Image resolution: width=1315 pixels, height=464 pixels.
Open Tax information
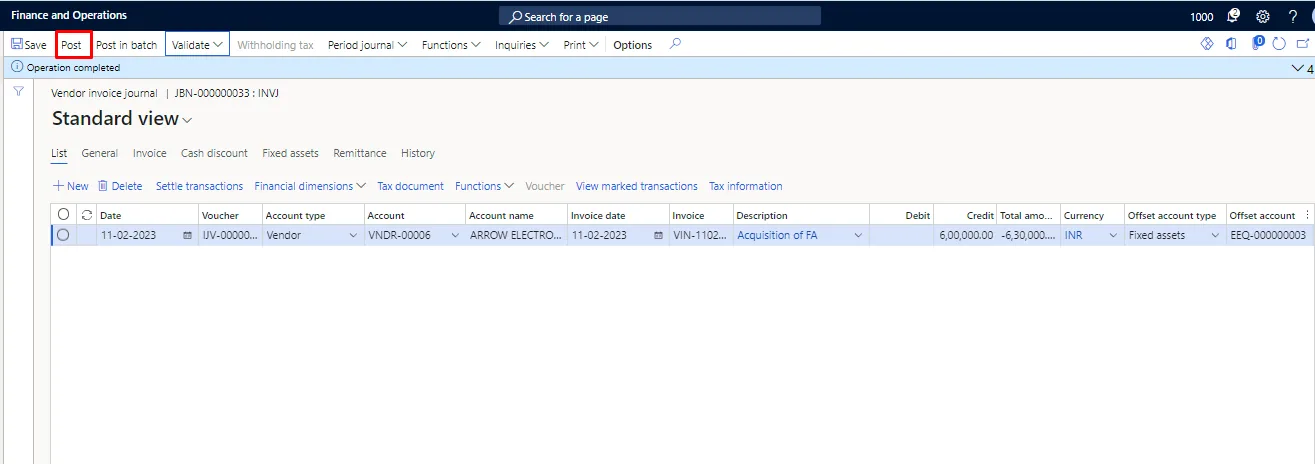[x=746, y=186]
